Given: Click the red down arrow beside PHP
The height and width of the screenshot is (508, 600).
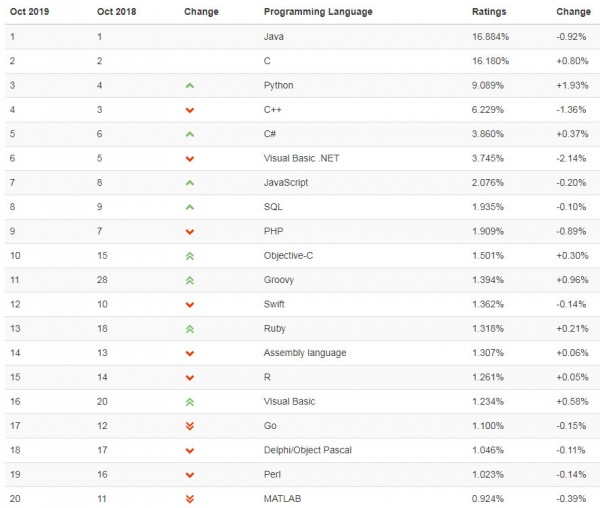Looking at the screenshot, I should point(189,232).
